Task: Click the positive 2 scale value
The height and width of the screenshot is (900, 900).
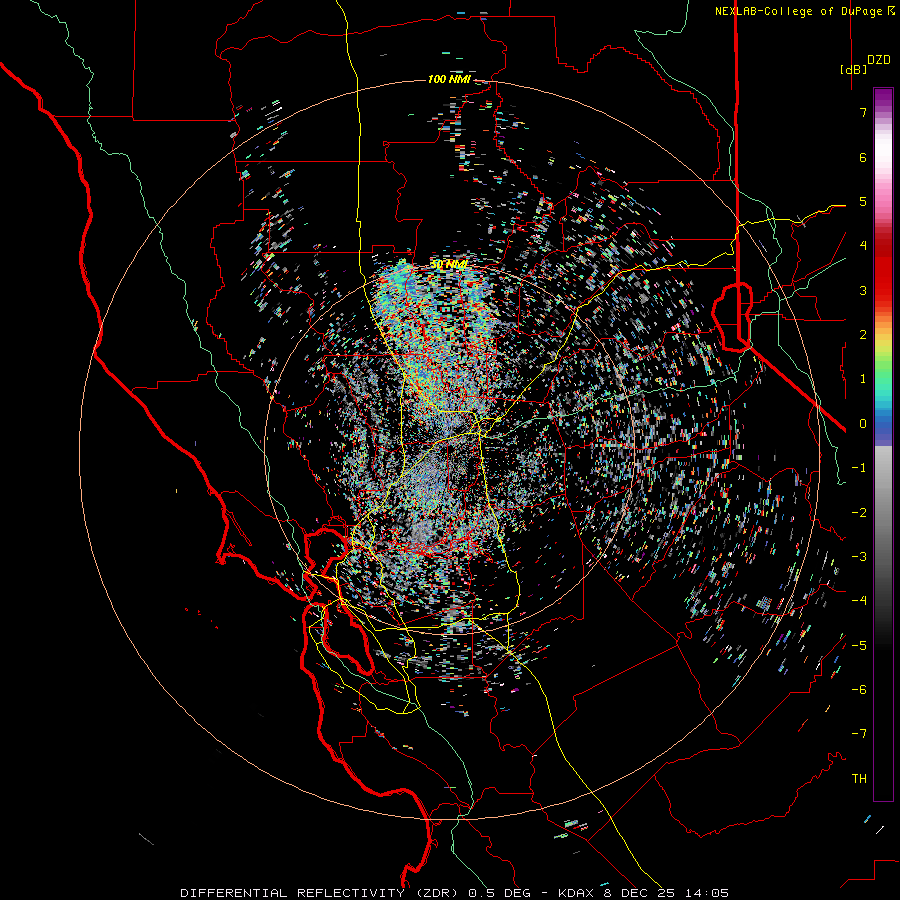Action: click(863, 335)
